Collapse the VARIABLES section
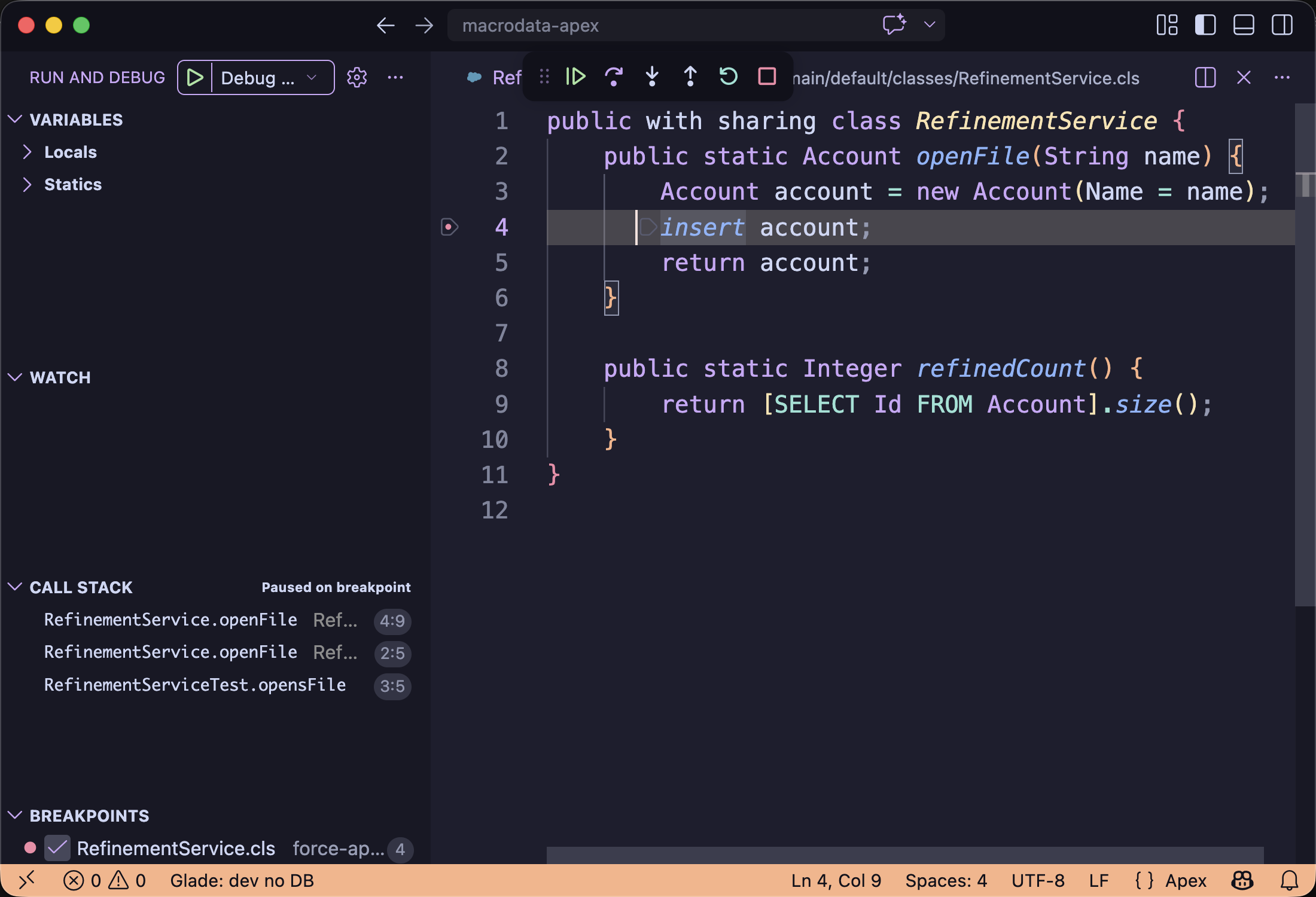Image resolution: width=1316 pixels, height=897 pixels. 16,120
